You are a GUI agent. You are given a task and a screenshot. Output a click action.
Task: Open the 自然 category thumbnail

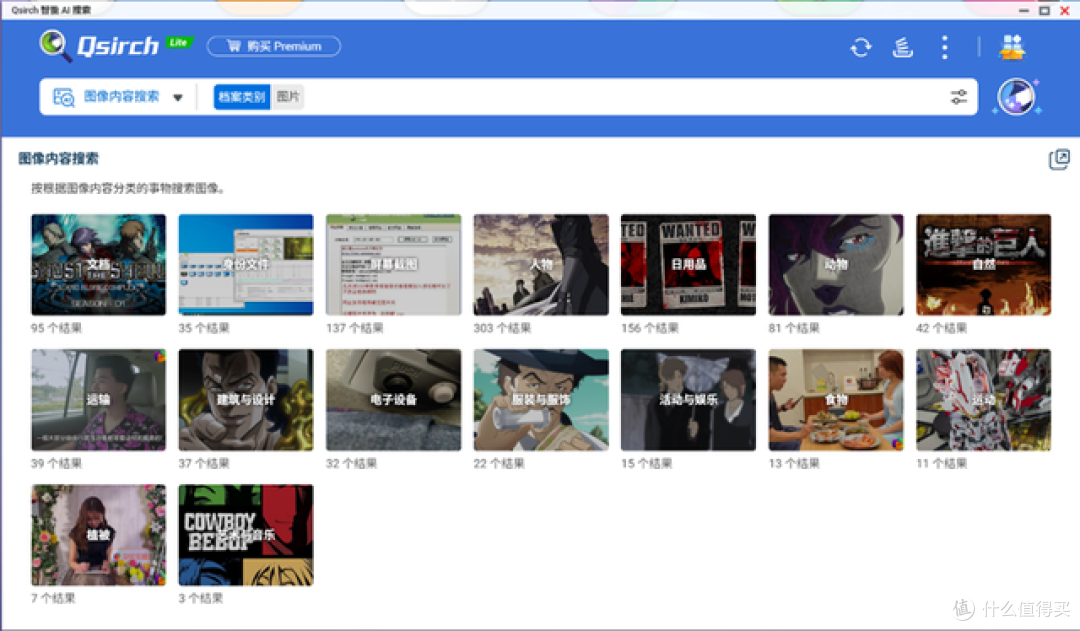984,265
